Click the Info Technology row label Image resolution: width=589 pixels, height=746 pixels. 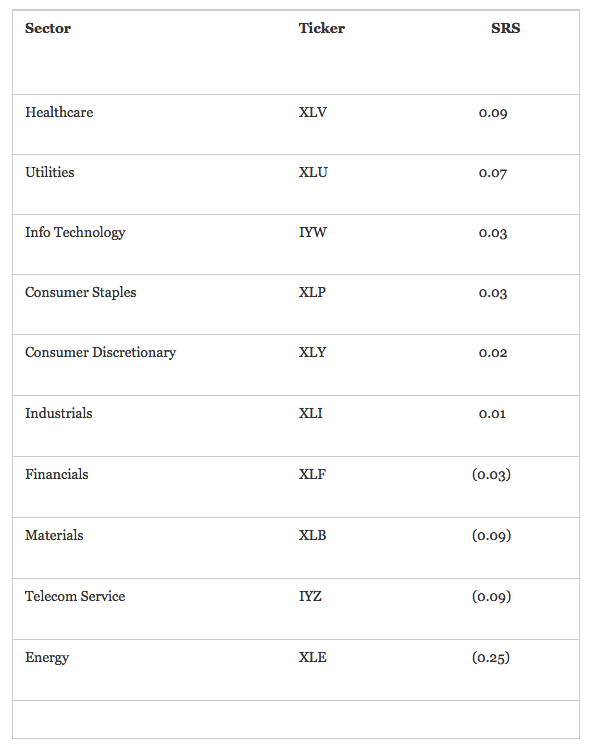tap(75, 233)
